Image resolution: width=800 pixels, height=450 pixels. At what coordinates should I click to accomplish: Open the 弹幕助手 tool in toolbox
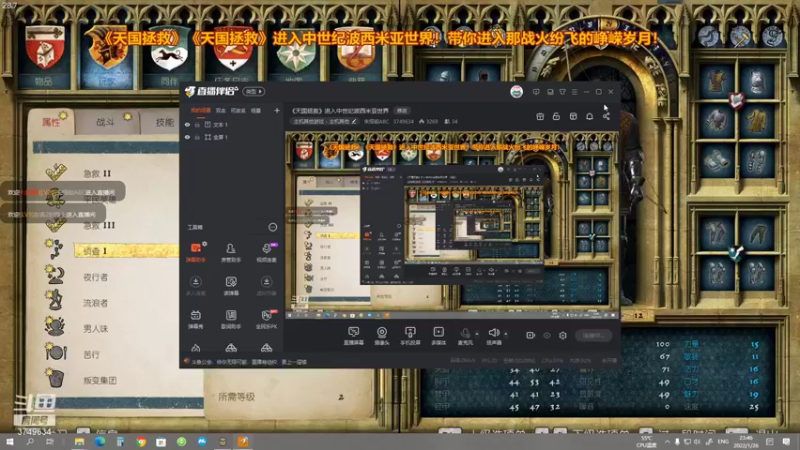coord(195,252)
